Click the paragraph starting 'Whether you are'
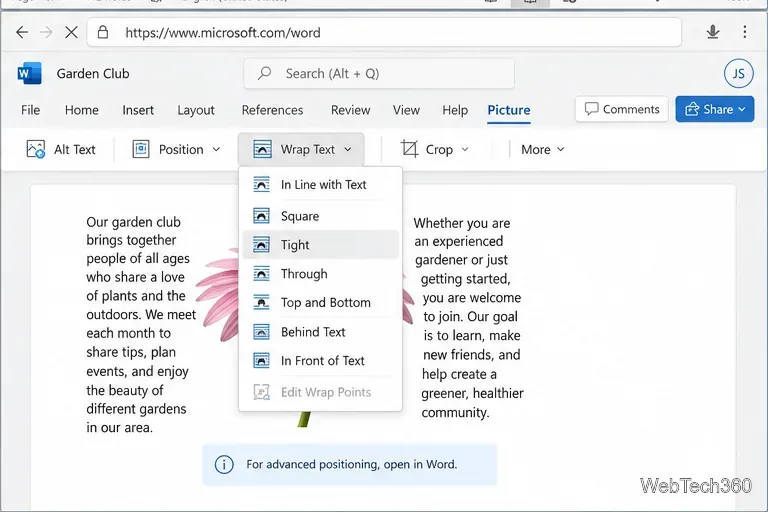The width and height of the screenshot is (768, 512). click(x=469, y=317)
